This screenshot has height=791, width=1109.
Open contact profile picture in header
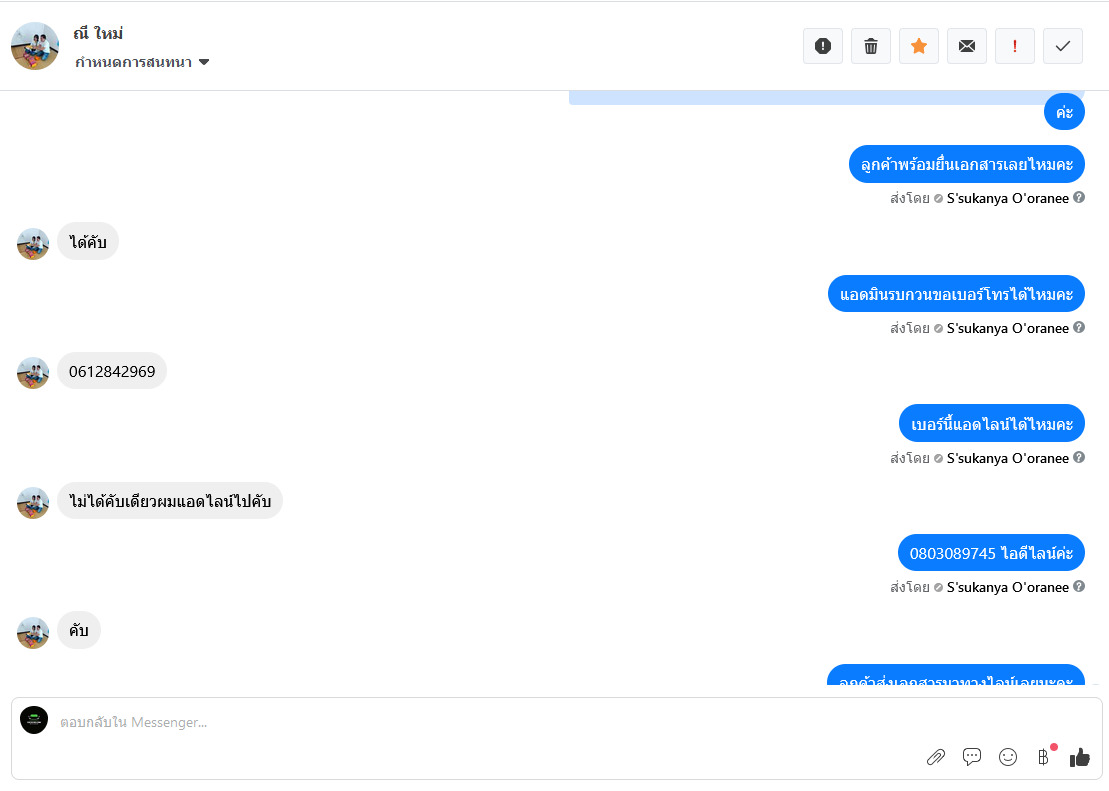pos(35,46)
